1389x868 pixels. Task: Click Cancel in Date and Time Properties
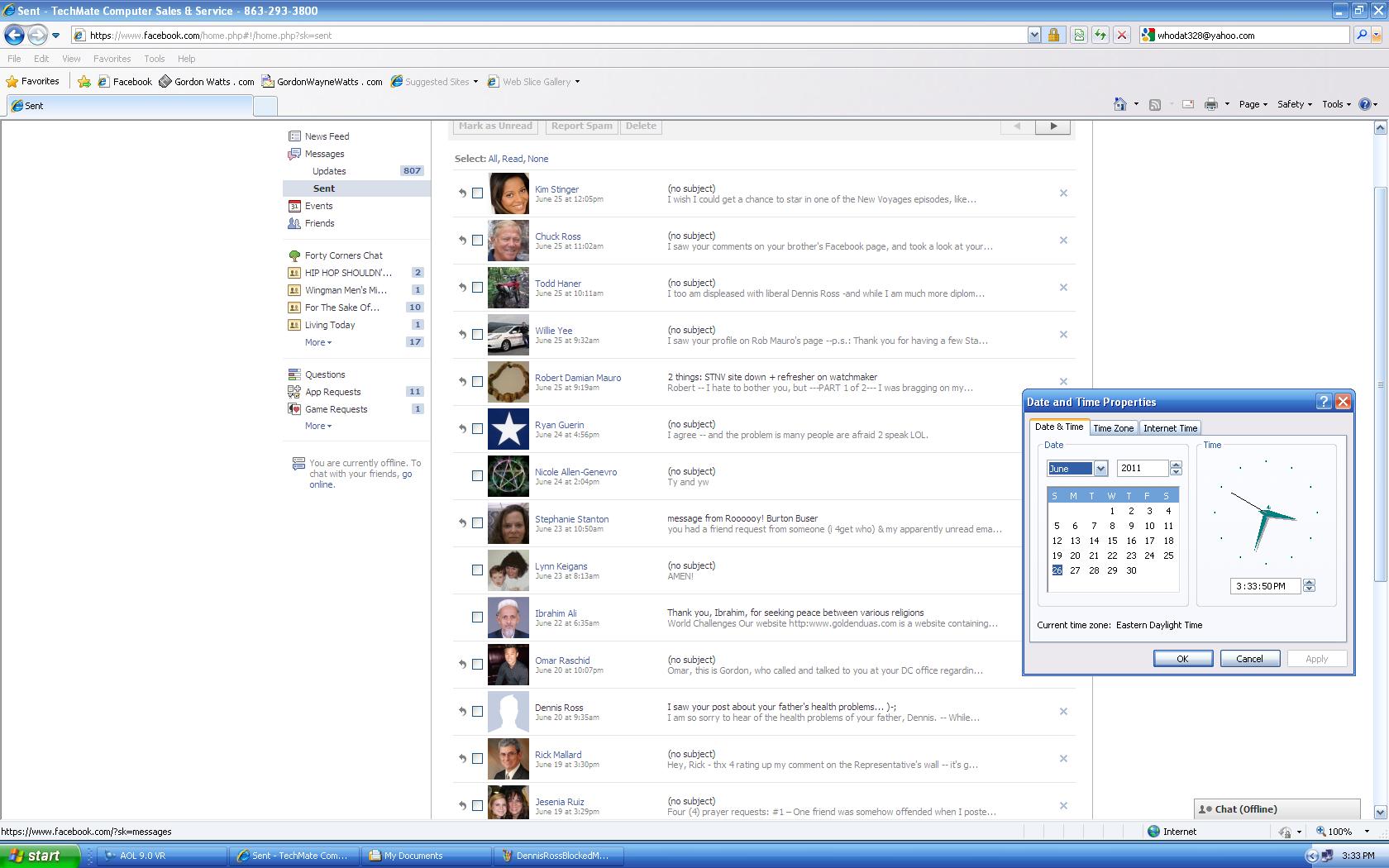click(x=1249, y=659)
